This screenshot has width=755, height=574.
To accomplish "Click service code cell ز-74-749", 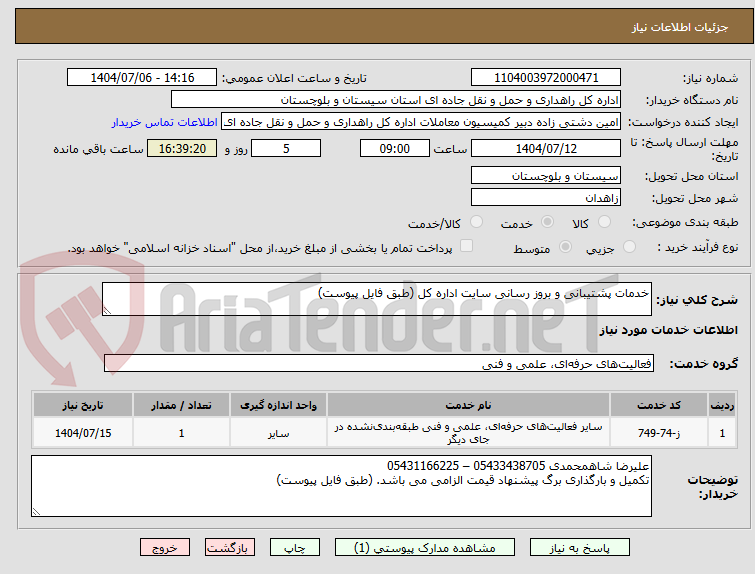I will click(x=659, y=433).
